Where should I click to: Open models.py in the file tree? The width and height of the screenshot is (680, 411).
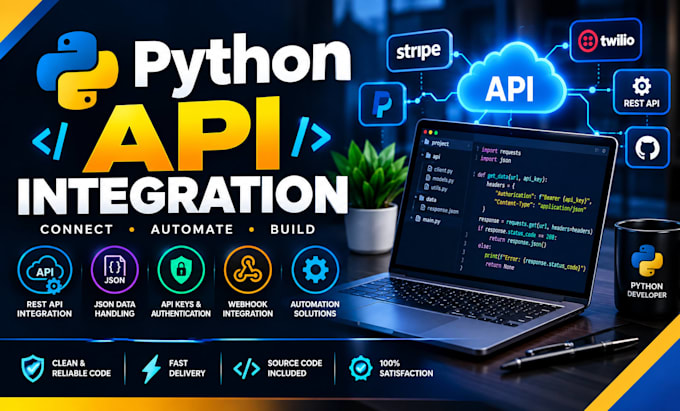click(439, 179)
